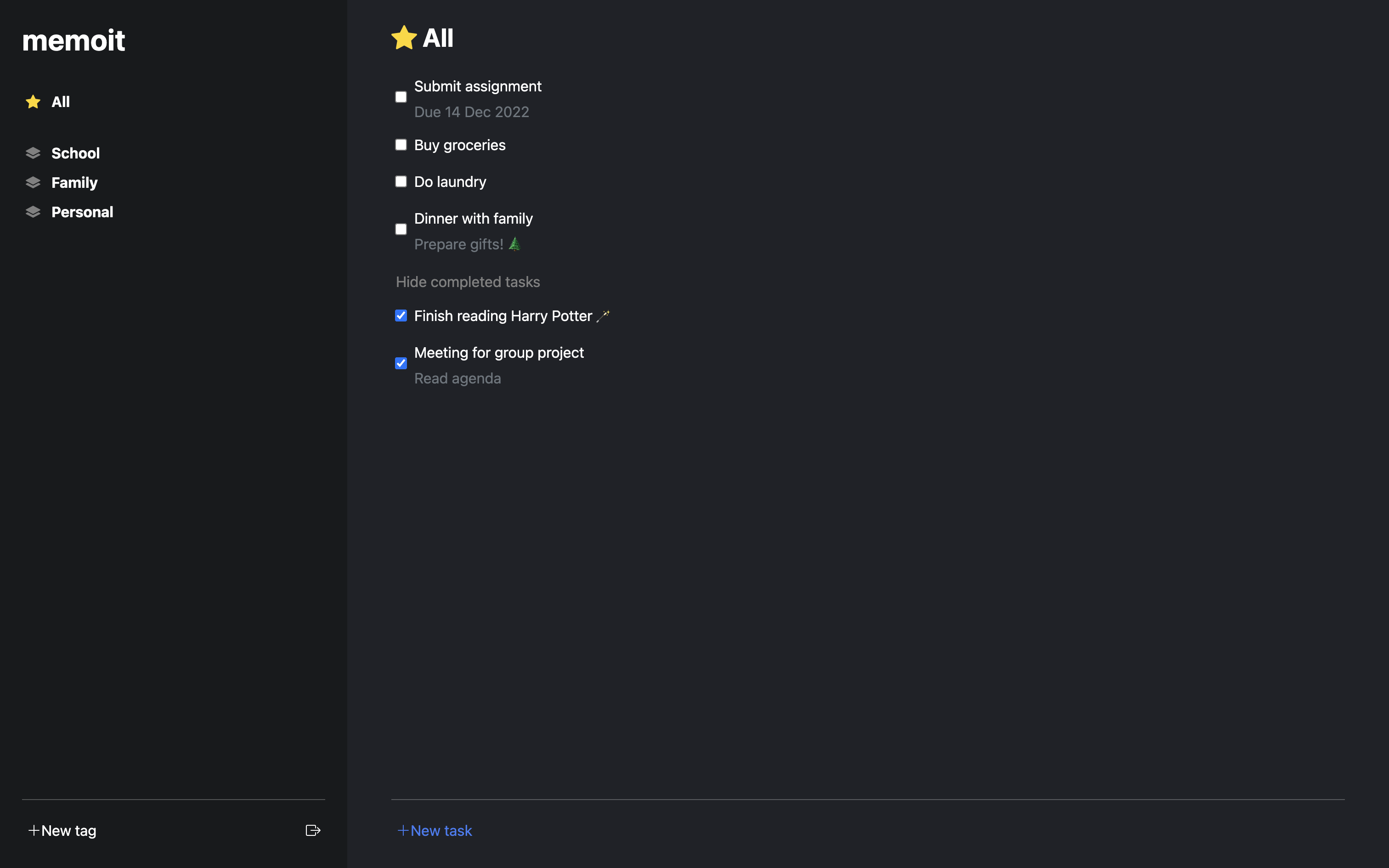The height and width of the screenshot is (868, 1389).
Task: Uncheck Meeting for group project task
Action: [401, 363]
